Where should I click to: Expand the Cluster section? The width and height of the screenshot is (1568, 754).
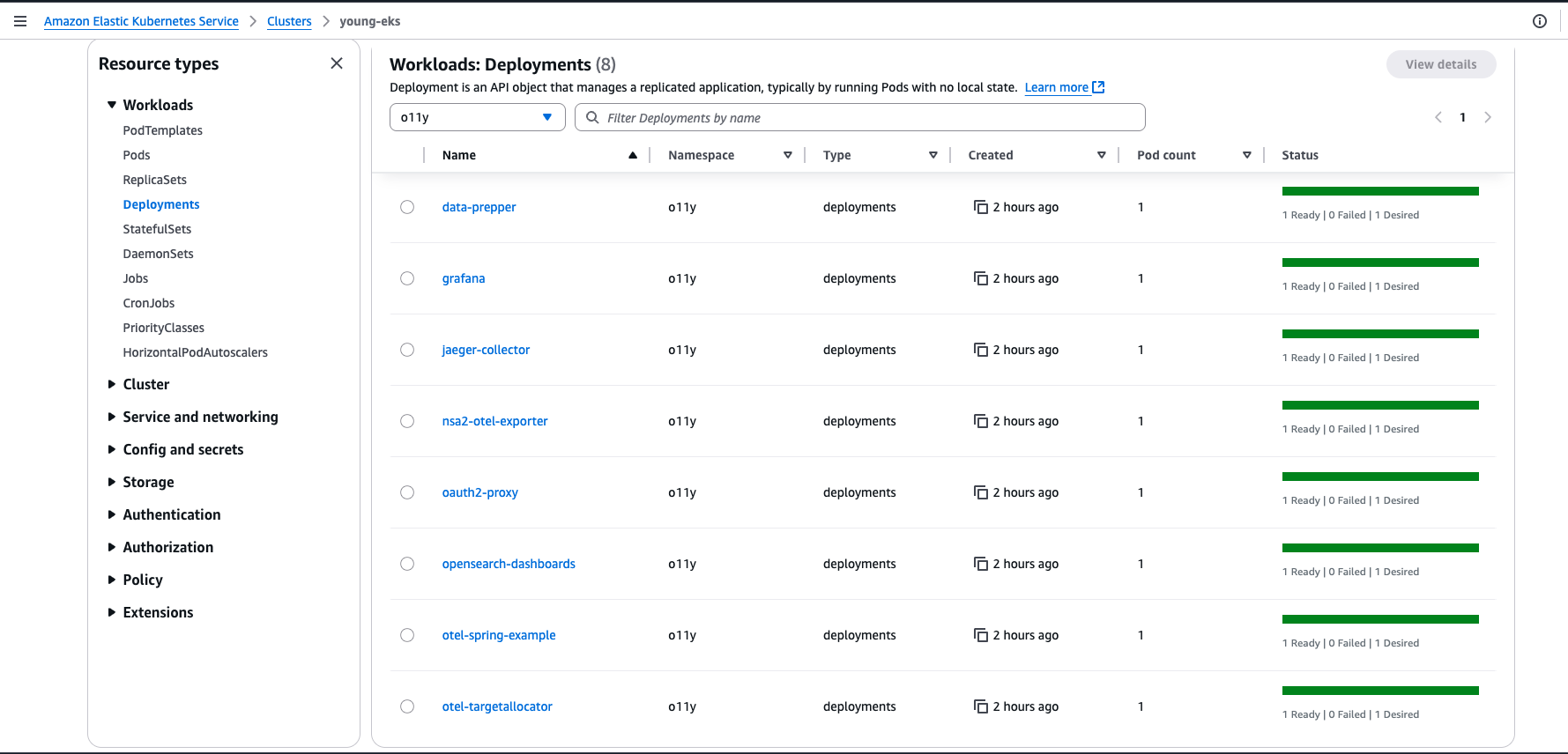(x=112, y=384)
